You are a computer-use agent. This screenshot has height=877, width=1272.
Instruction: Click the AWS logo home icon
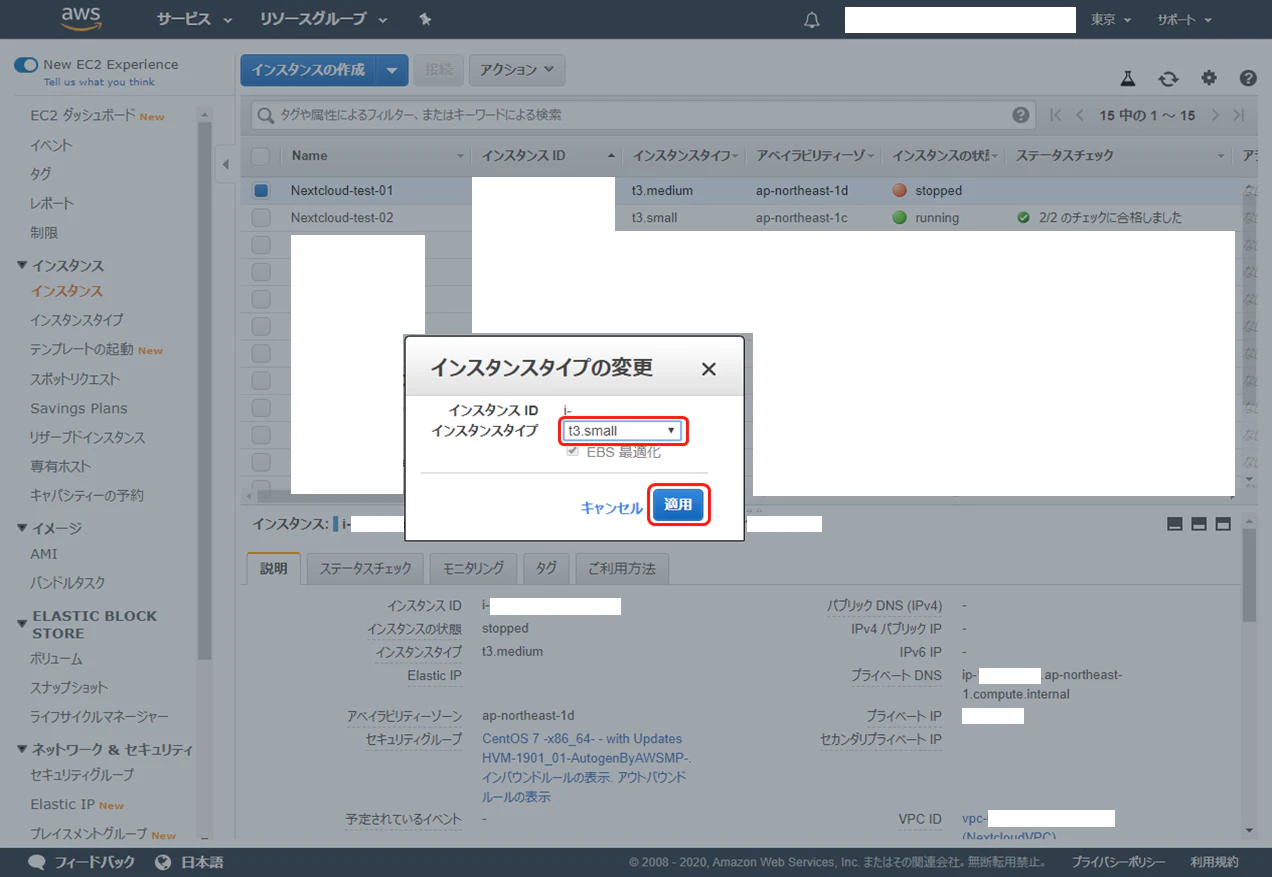coord(80,18)
